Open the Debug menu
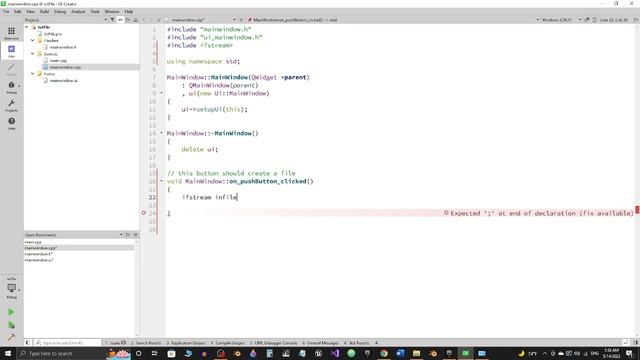This screenshot has width=640, height=360. coord(60,11)
